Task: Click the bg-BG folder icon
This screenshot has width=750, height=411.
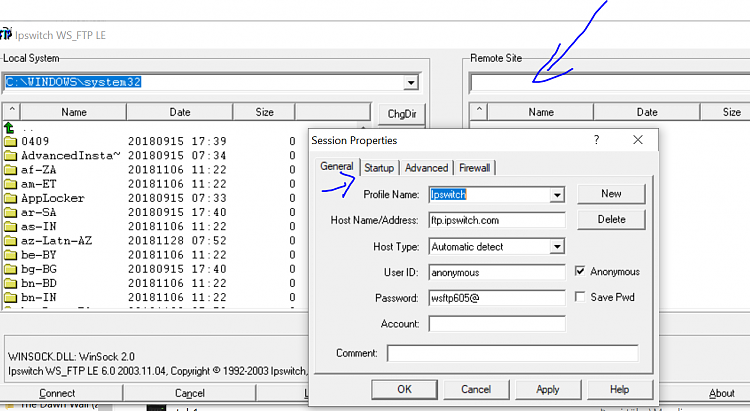Action: (10, 269)
